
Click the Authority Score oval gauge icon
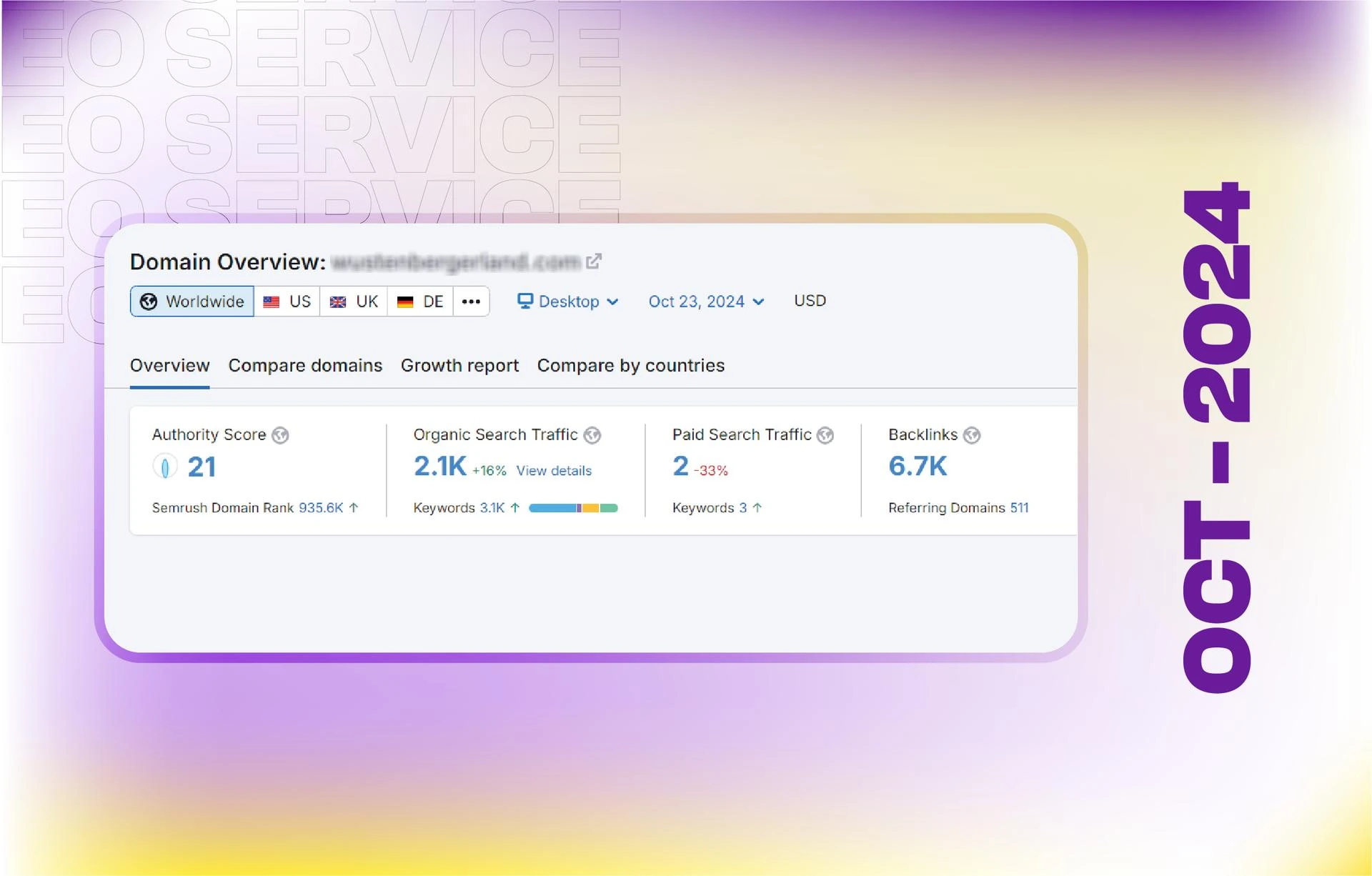[165, 467]
